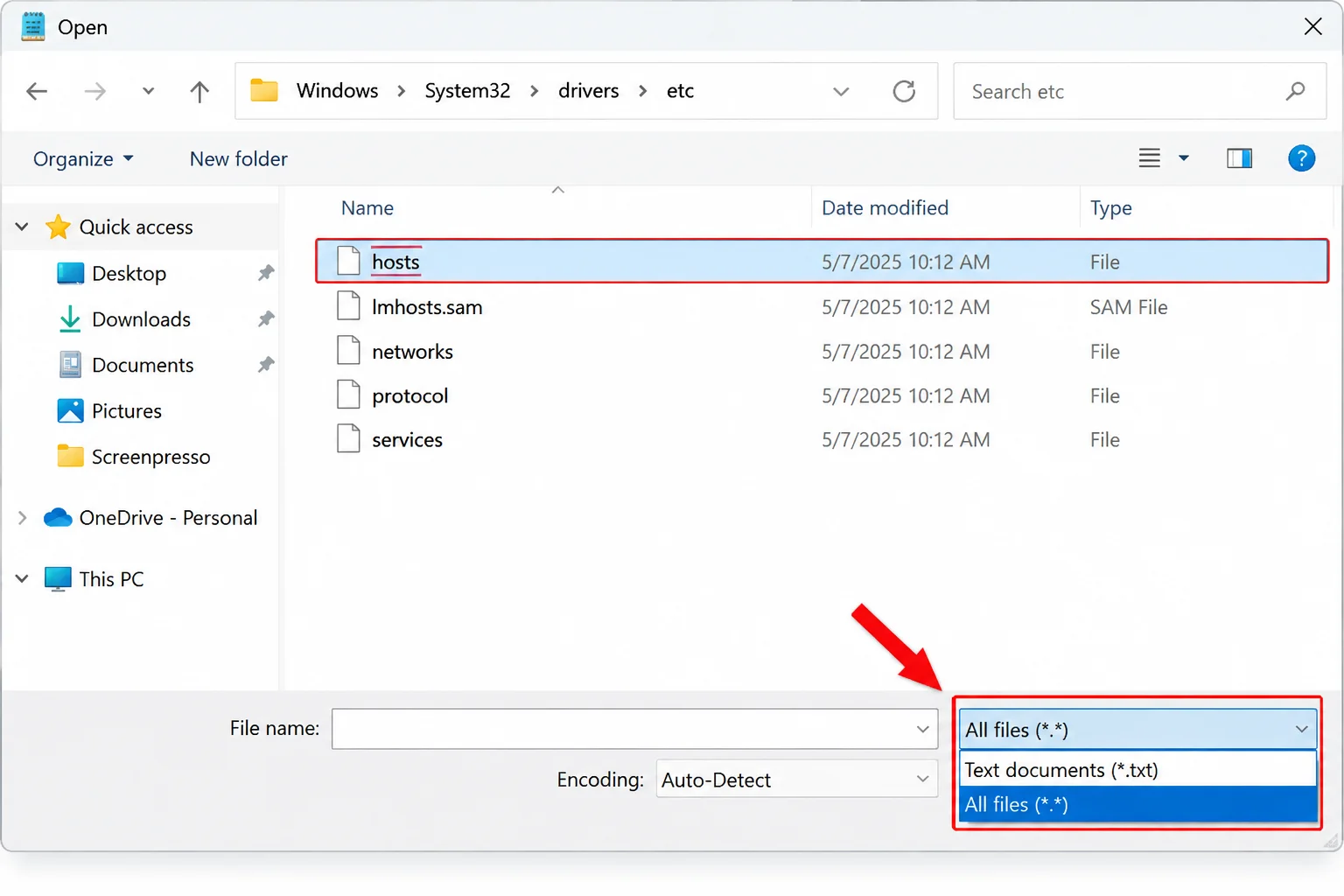Screen dimensions: 1344x896
Task: Unpin Desktop using its pin icon
Action: [x=266, y=273]
